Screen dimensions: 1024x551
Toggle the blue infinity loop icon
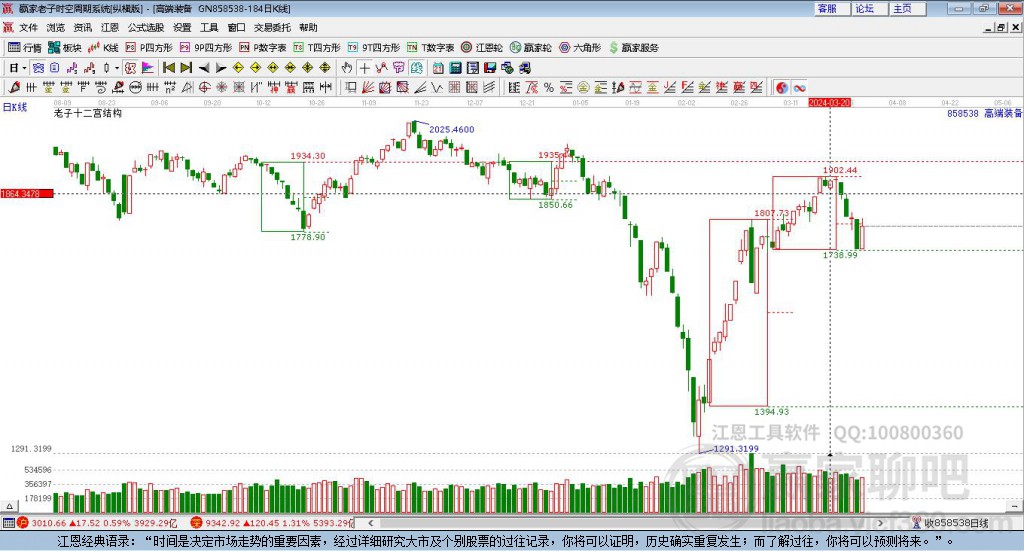pyautogui.click(x=799, y=87)
